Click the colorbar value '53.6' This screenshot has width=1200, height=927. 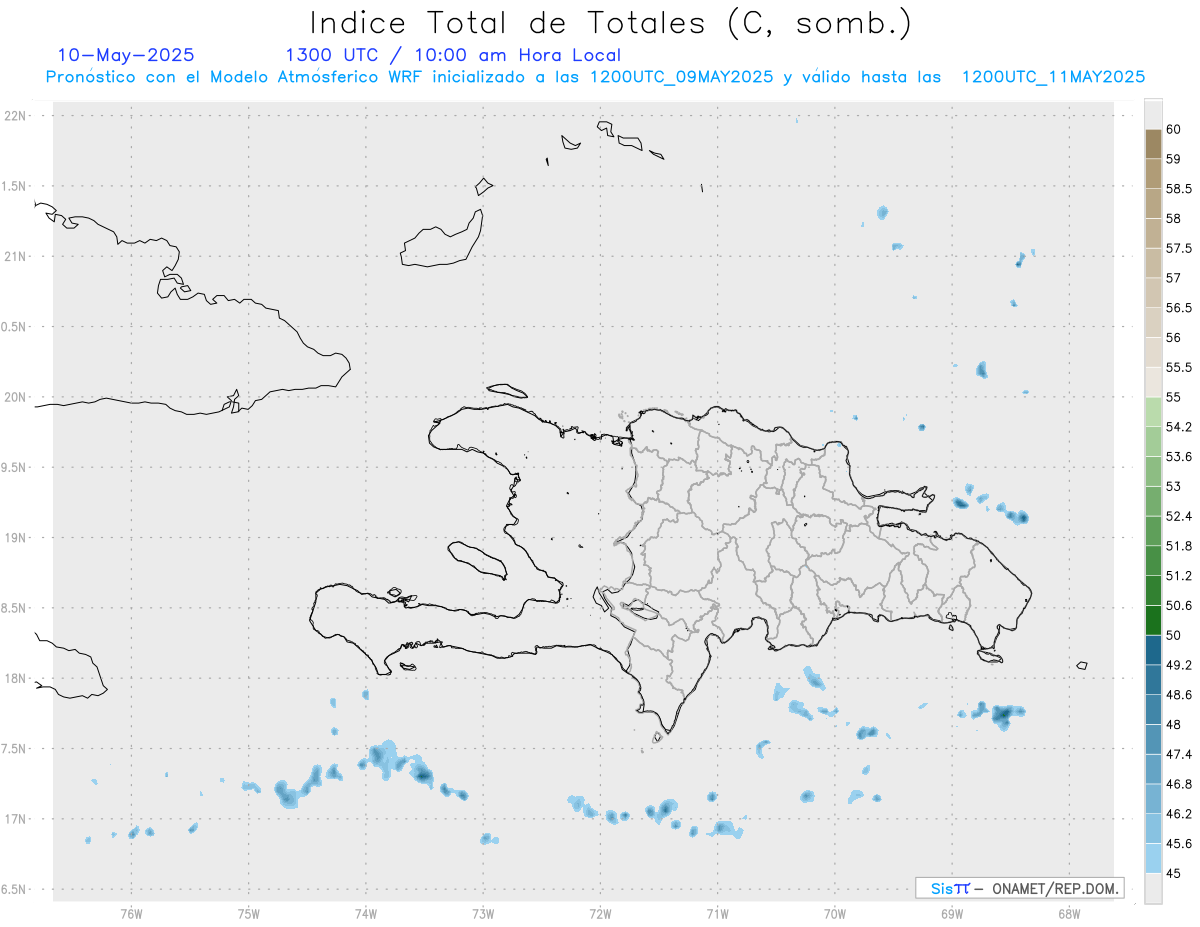(1179, 457)
